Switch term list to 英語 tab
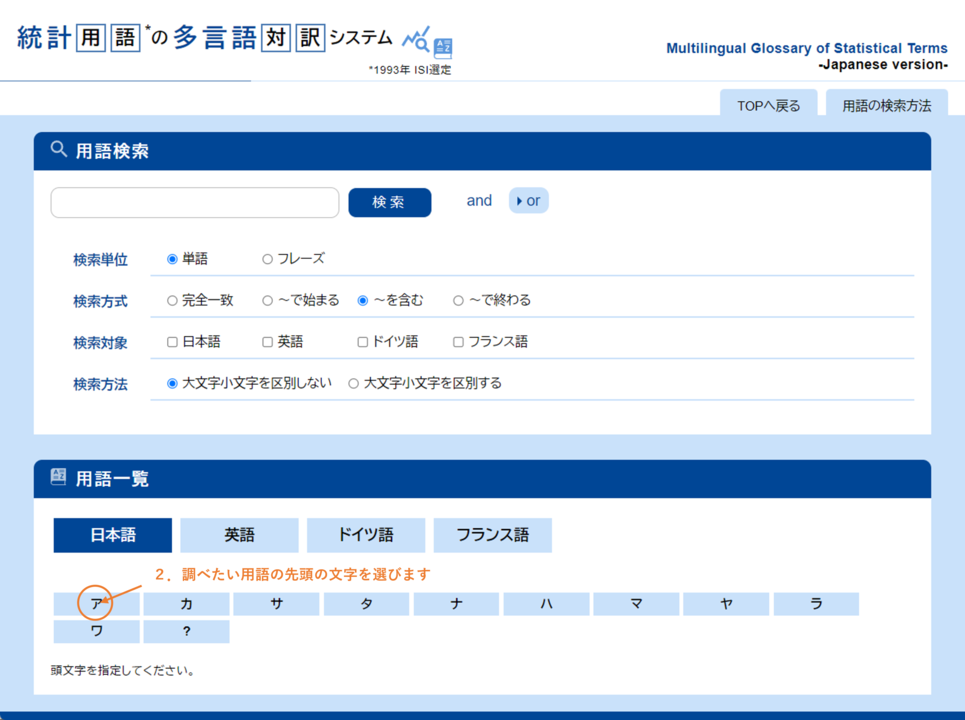 pyautogui.click(x=239, y=535)
